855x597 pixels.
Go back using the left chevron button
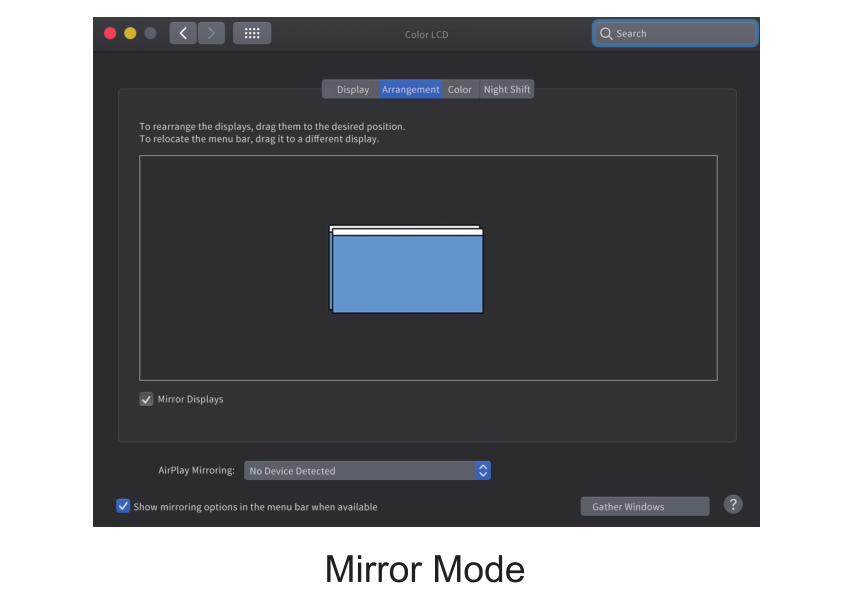[x=182, y=33]
